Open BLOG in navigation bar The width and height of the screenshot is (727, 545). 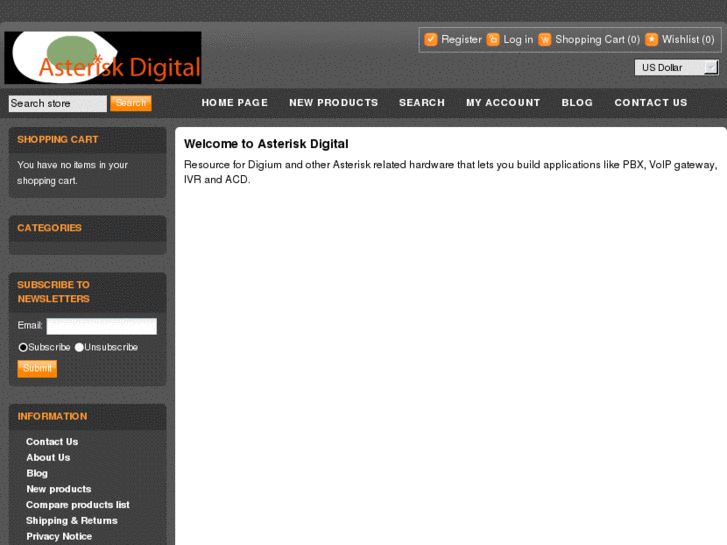(x=577, y=103)
